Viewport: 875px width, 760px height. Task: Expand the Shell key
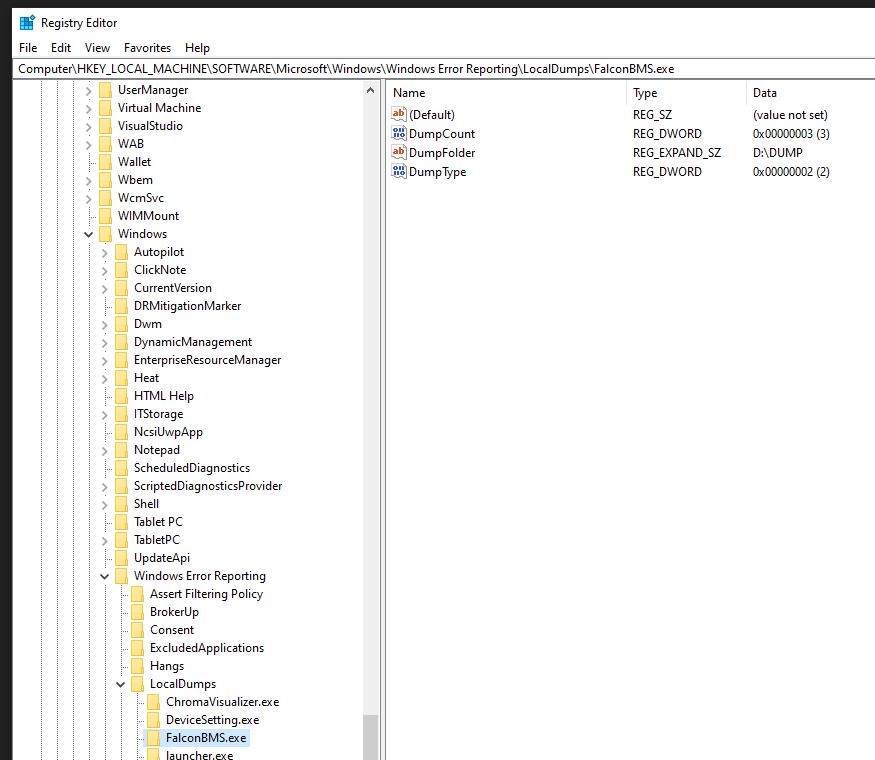[104, 504]
